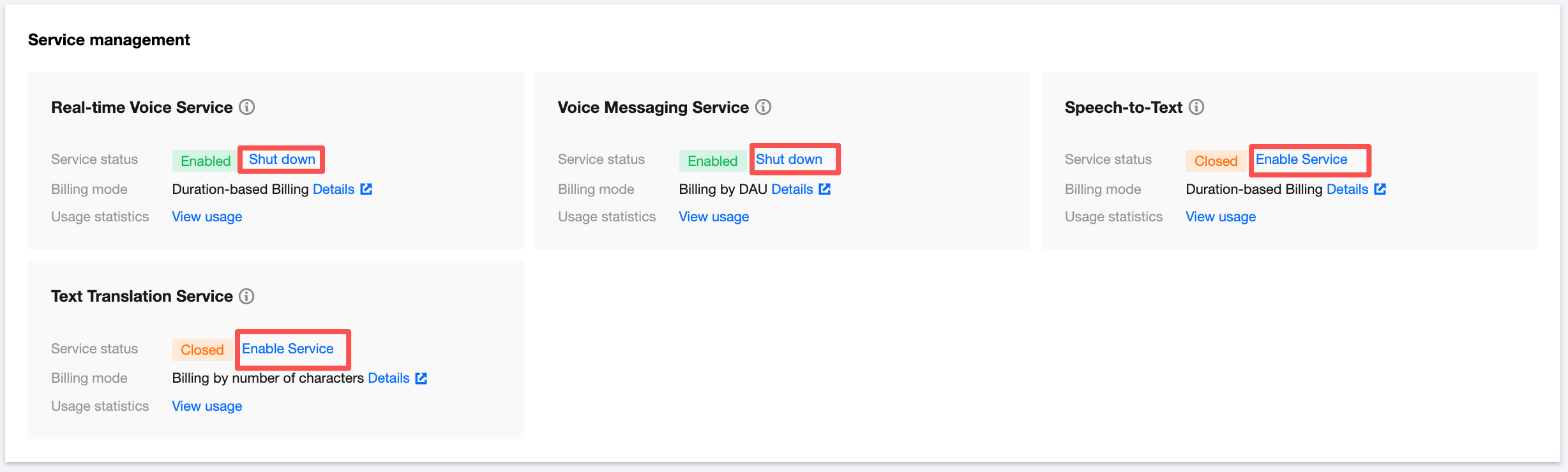The image size is (1568, 472).
Task: Open Details for Billing by number of characters
Action: (388, 378)
